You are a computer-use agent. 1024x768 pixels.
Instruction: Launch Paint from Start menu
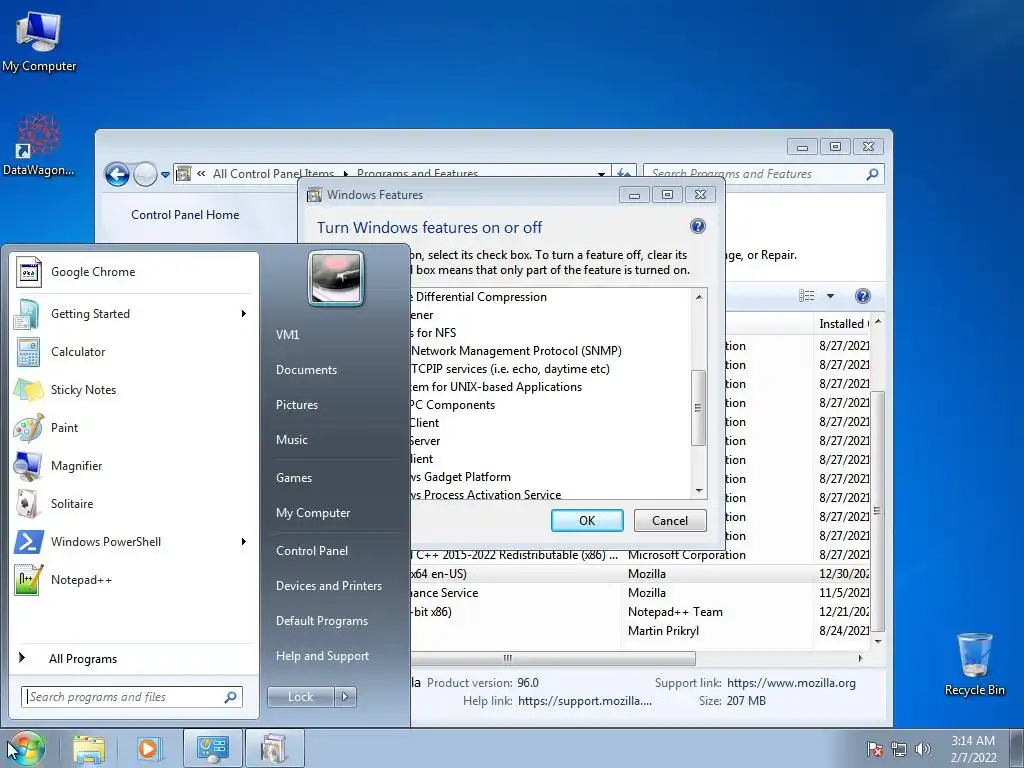pos(134,428)
